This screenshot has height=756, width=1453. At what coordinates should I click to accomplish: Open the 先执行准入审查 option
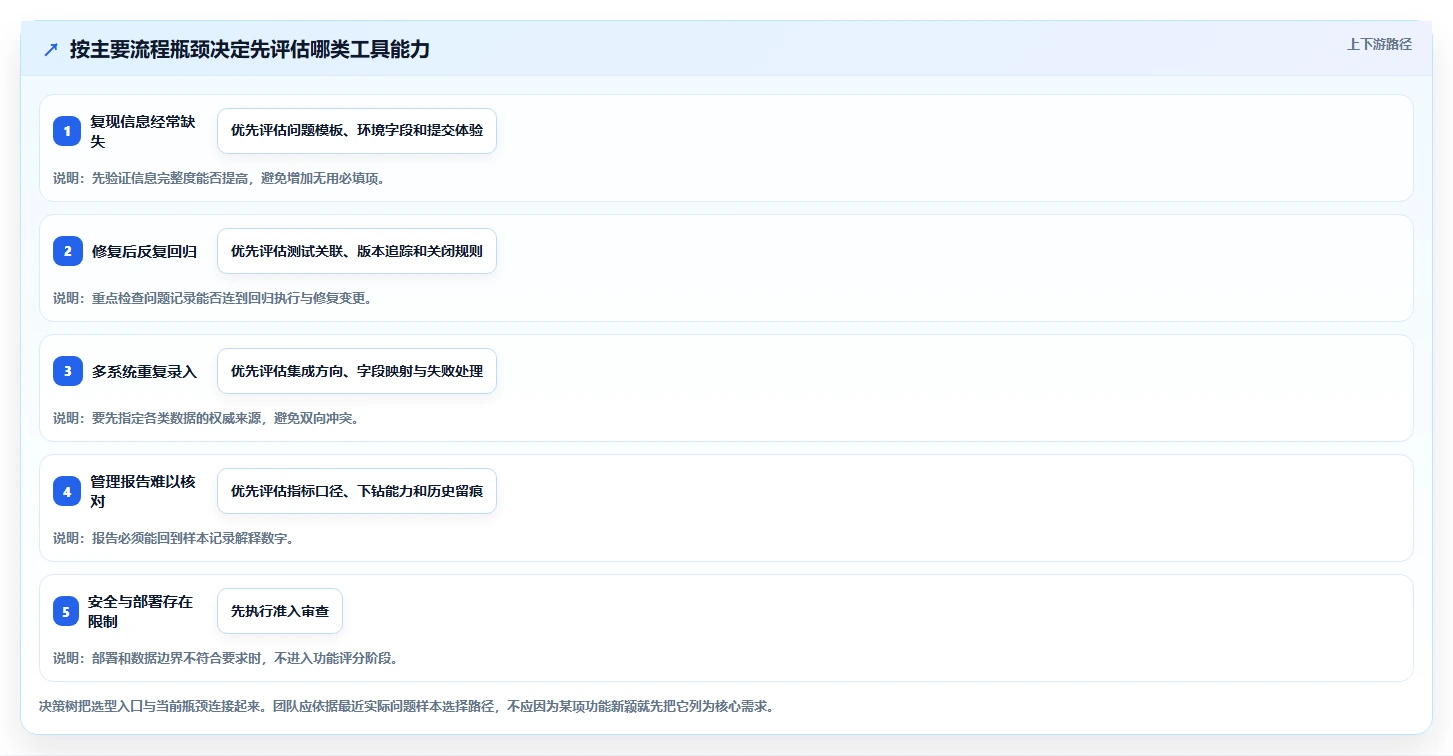(x=280, y=611)
